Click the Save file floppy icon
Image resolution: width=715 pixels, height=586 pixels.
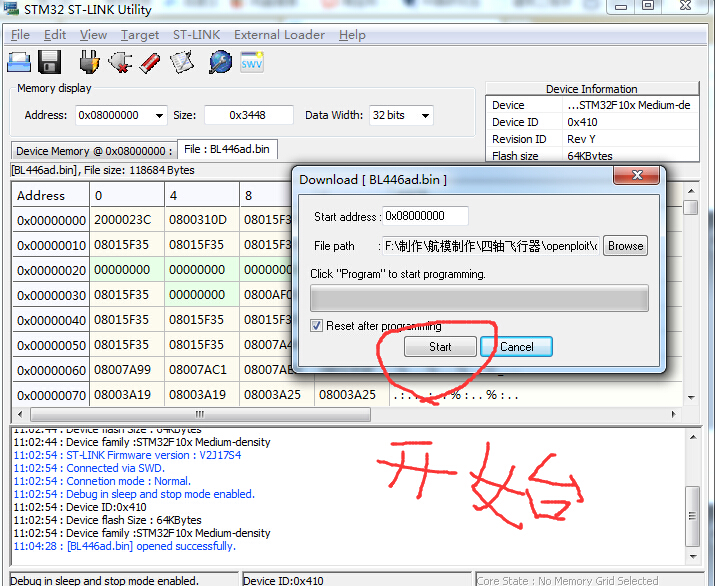[x=50, y=62]
